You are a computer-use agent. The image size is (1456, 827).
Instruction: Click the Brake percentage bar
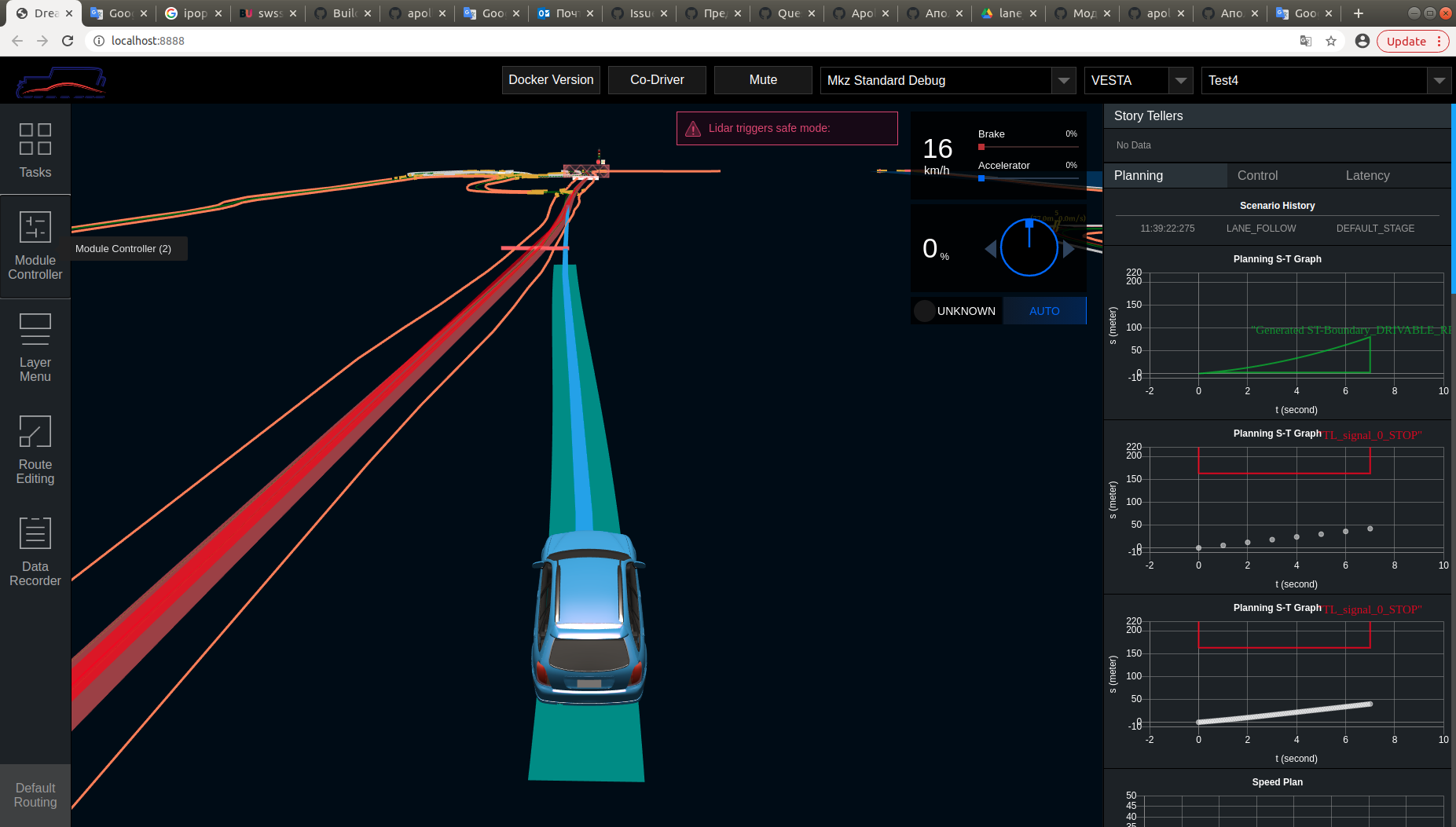[x=1029, y=147]
